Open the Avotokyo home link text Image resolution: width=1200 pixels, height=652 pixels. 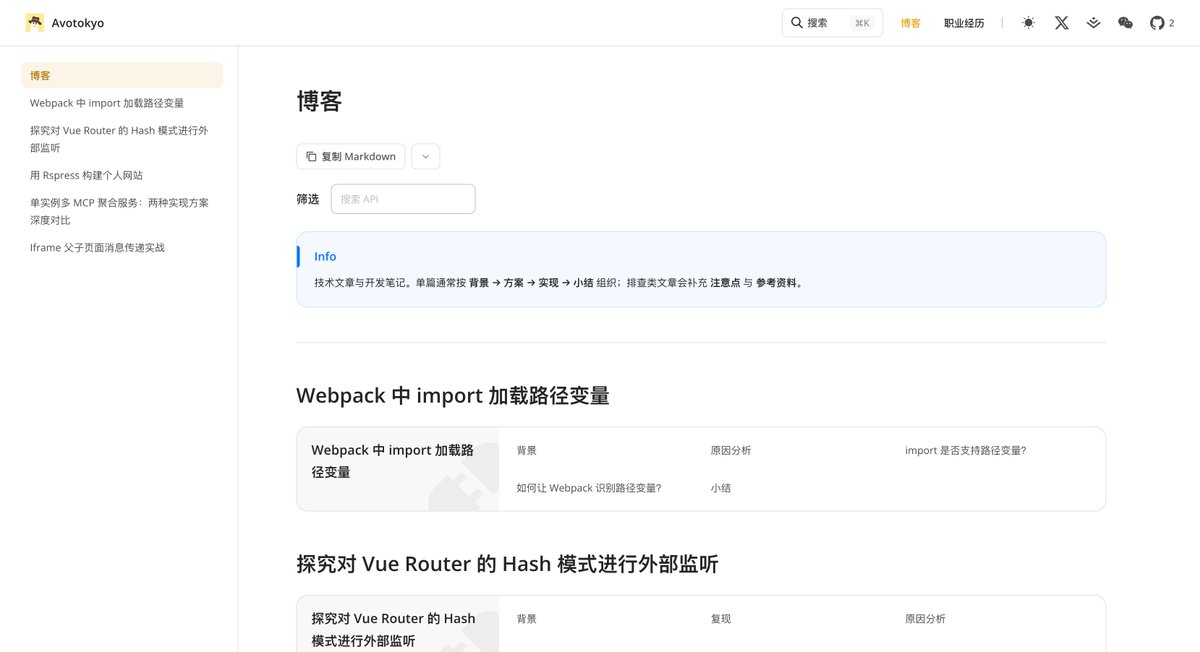pos(78,23)
